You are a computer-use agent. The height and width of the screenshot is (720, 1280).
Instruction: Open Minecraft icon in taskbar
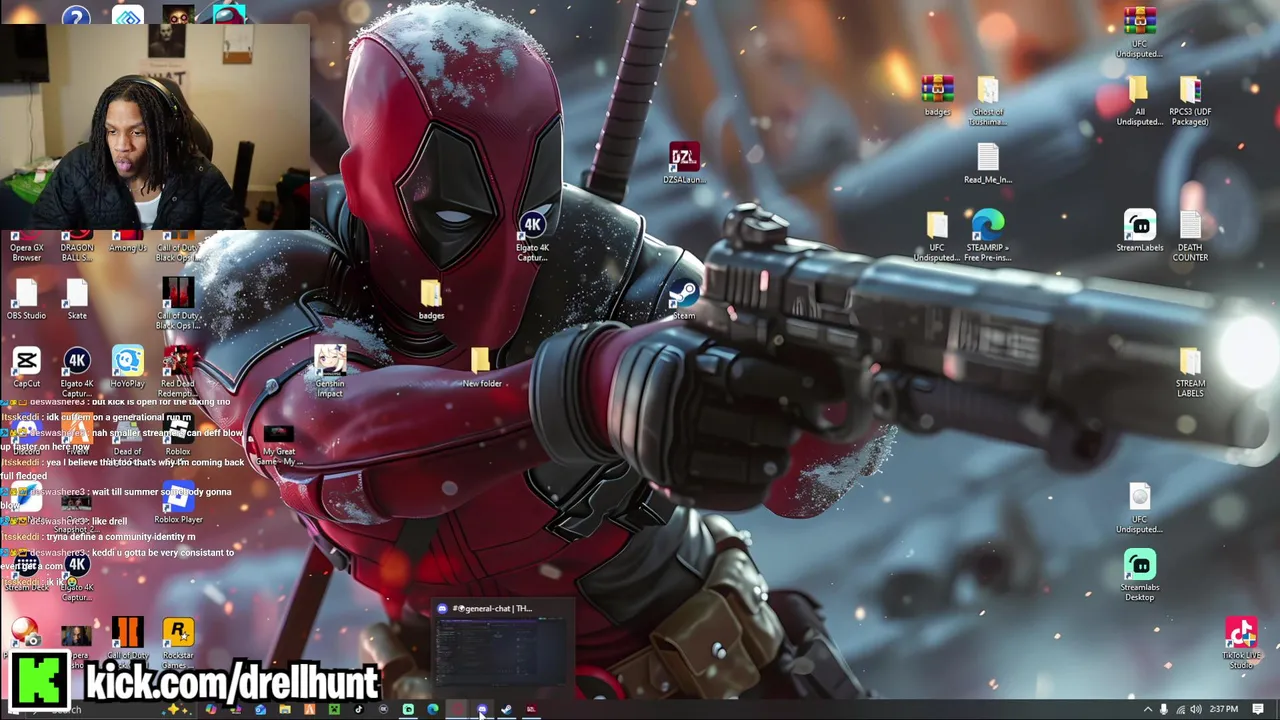(x=334, y=710)
